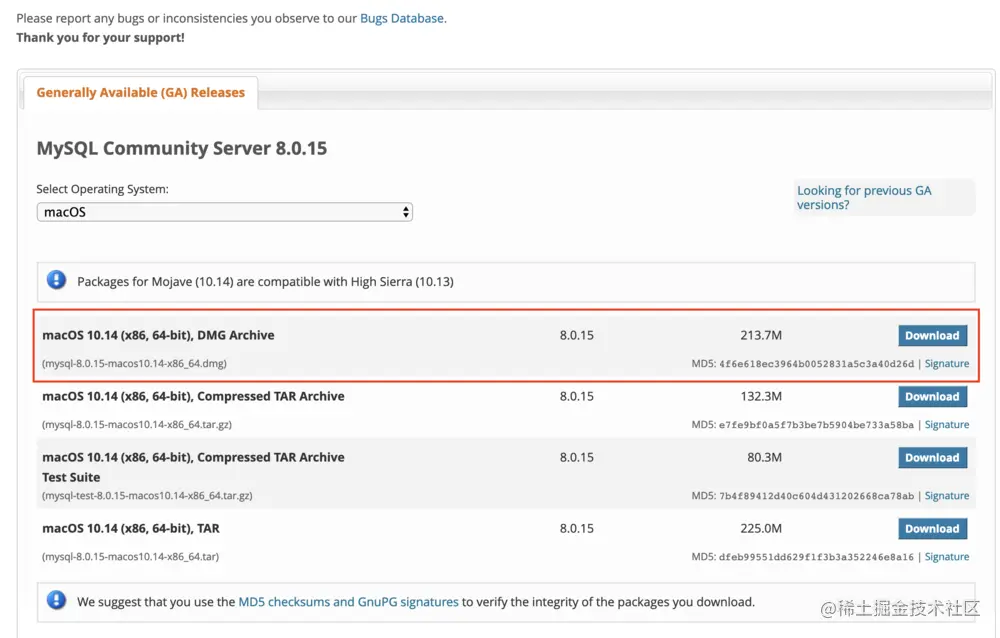Select the 213.7M size value

pyautogui.click(x=761, y=336)
